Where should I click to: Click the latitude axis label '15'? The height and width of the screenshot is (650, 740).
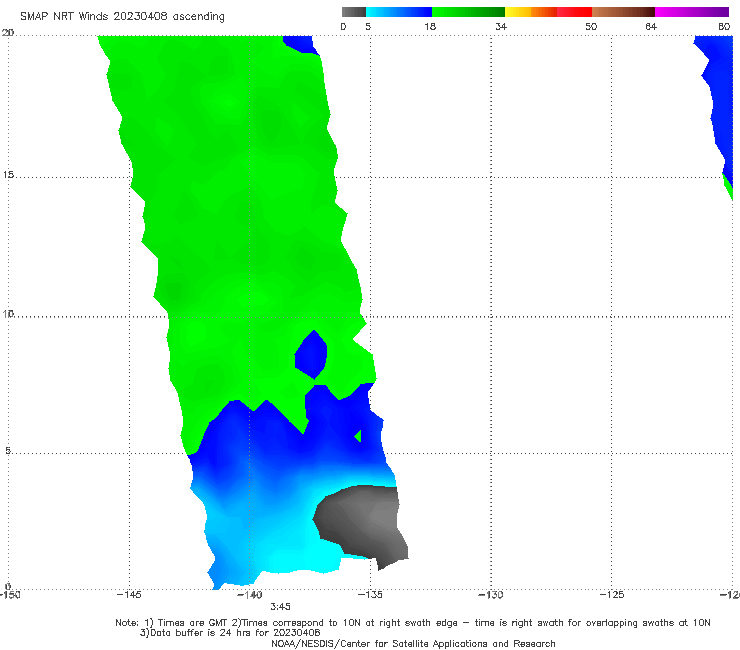coord(8,175)
